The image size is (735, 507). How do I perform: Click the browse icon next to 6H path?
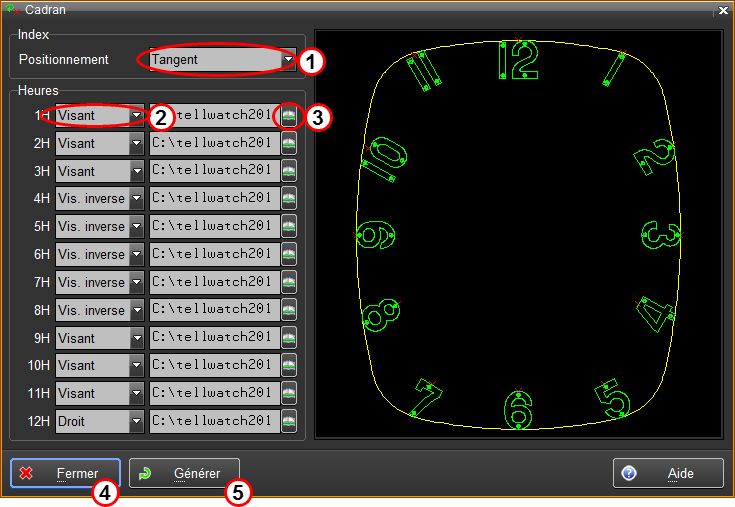289,255
